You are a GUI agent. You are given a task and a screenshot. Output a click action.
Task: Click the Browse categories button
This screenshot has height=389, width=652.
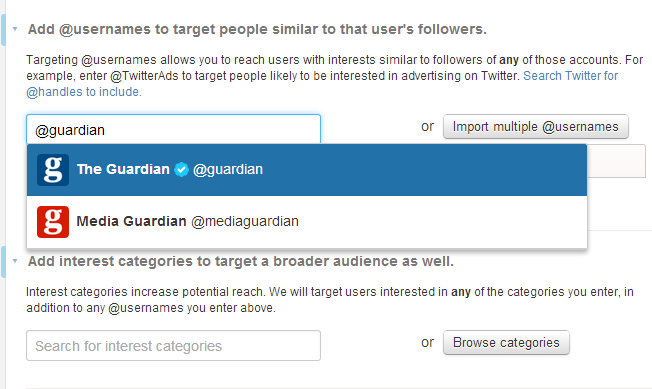(x=506, y=343)
